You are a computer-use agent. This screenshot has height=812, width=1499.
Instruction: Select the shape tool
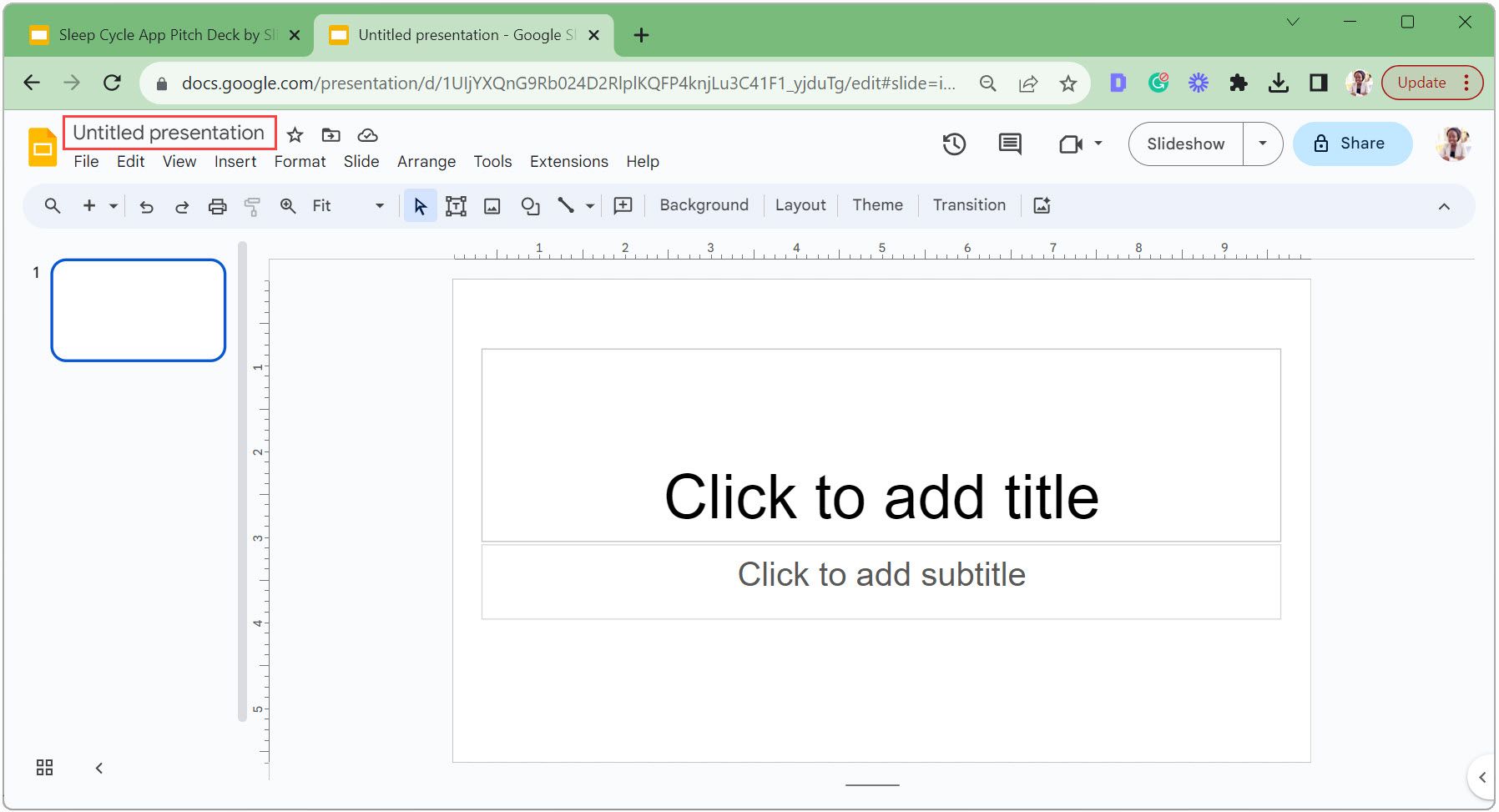(x=530, y=206)
